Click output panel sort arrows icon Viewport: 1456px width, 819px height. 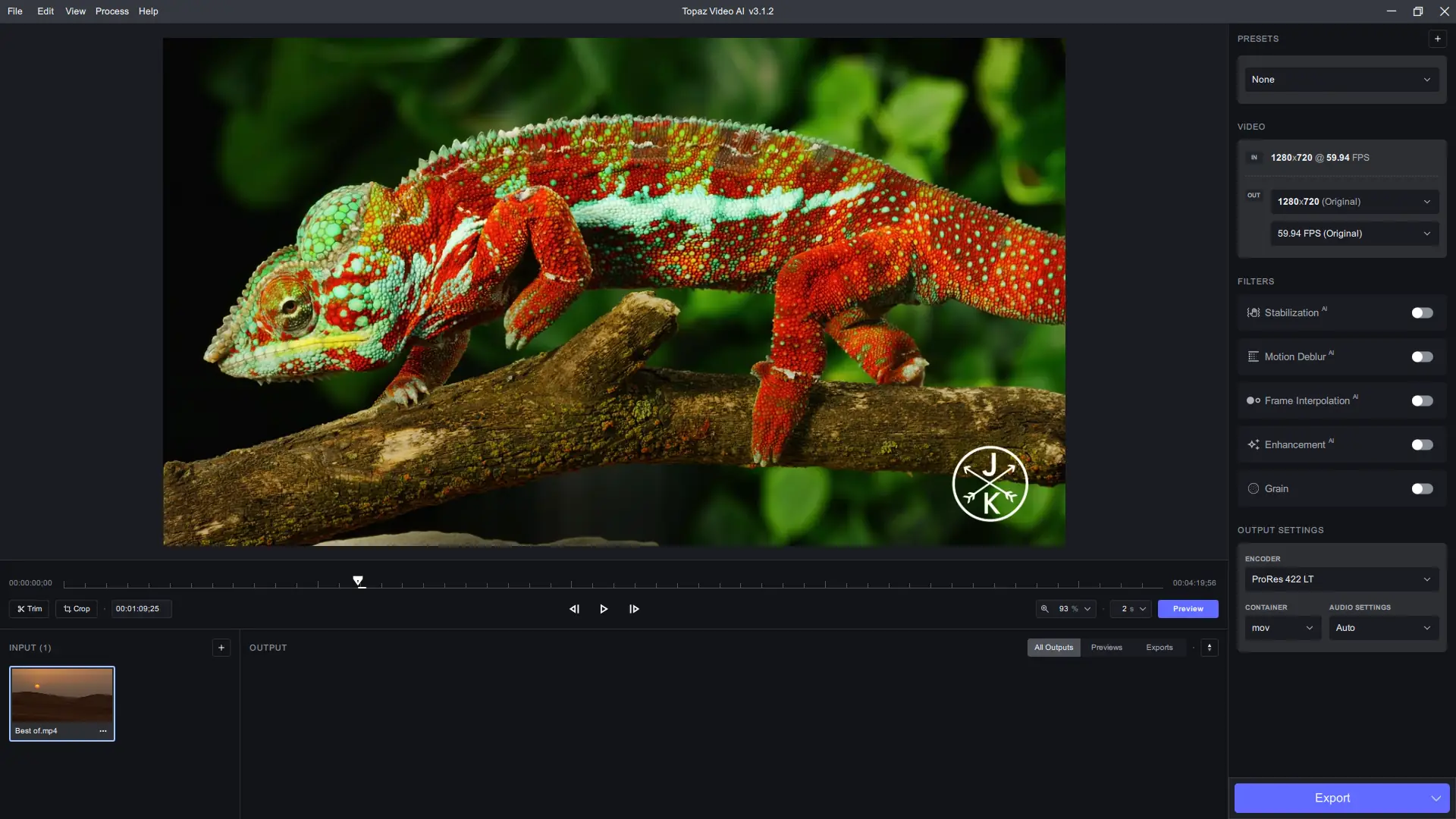click(1210, 648)
